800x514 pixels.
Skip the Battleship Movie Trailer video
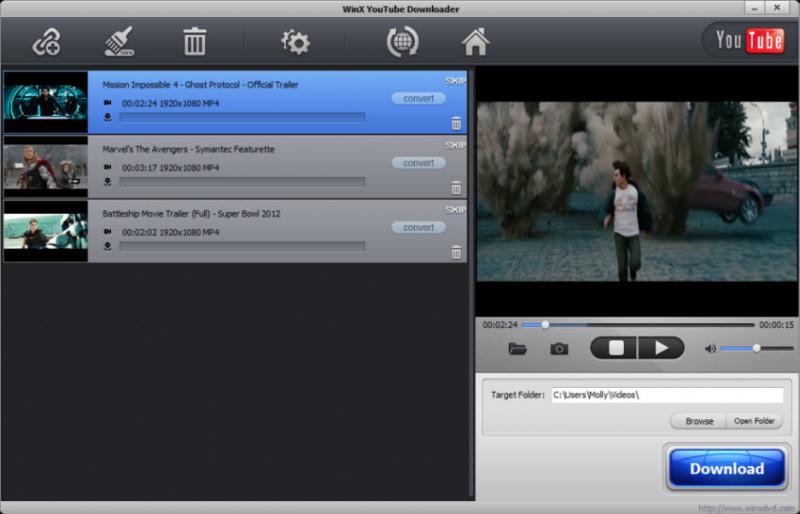coord(455,209)
